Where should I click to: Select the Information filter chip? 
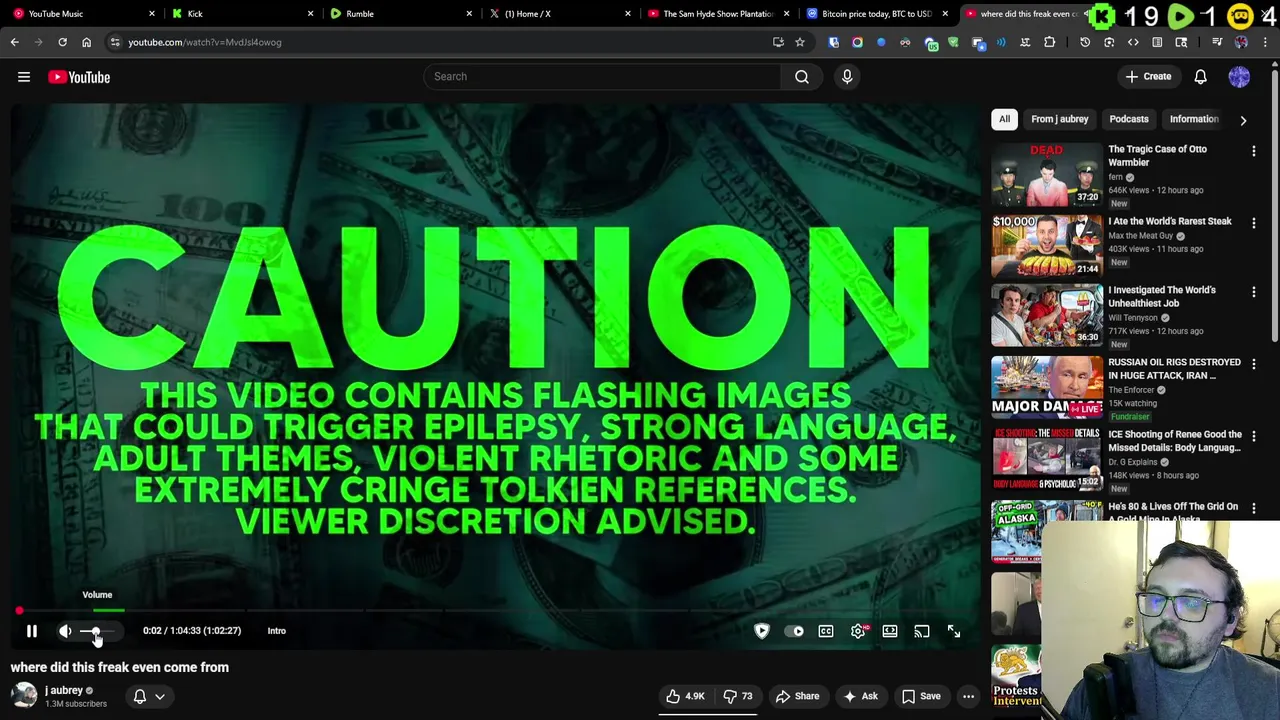(x=1194, y=119)
